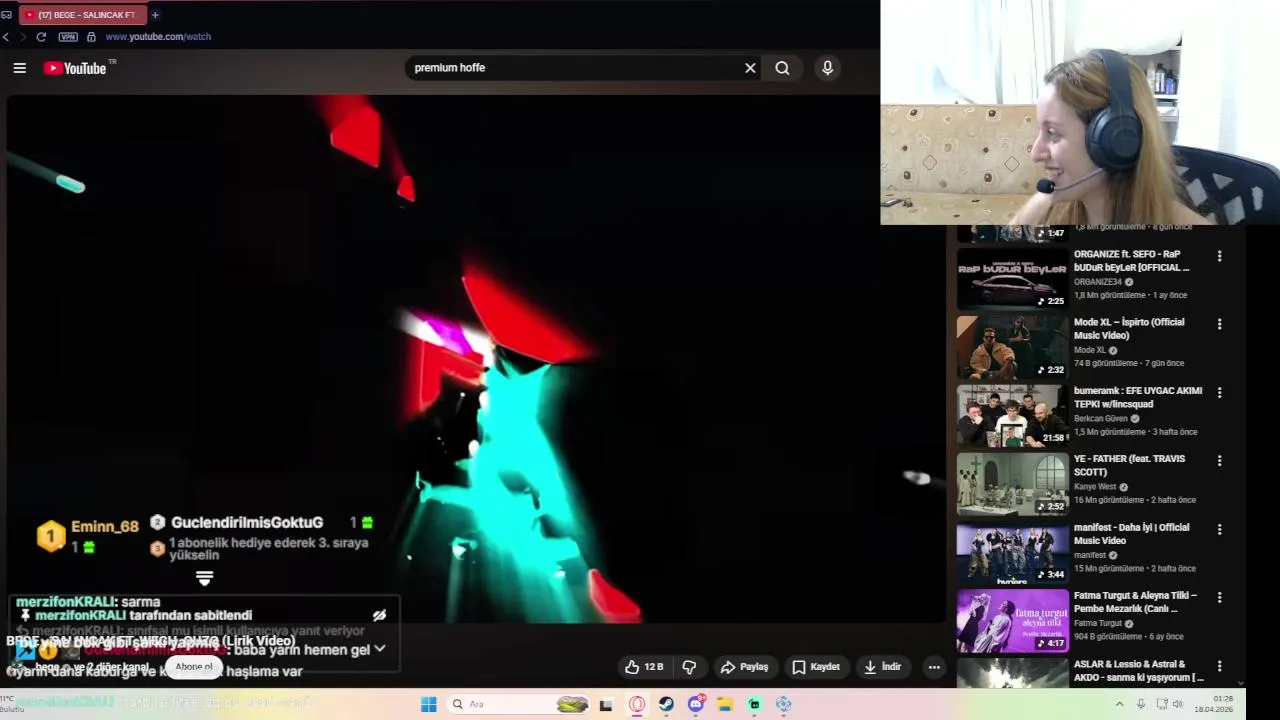Open 'ASLAR & Lessio & Astral & AKDO' title
This screenshot has height=720, width=1280.
1138,671
